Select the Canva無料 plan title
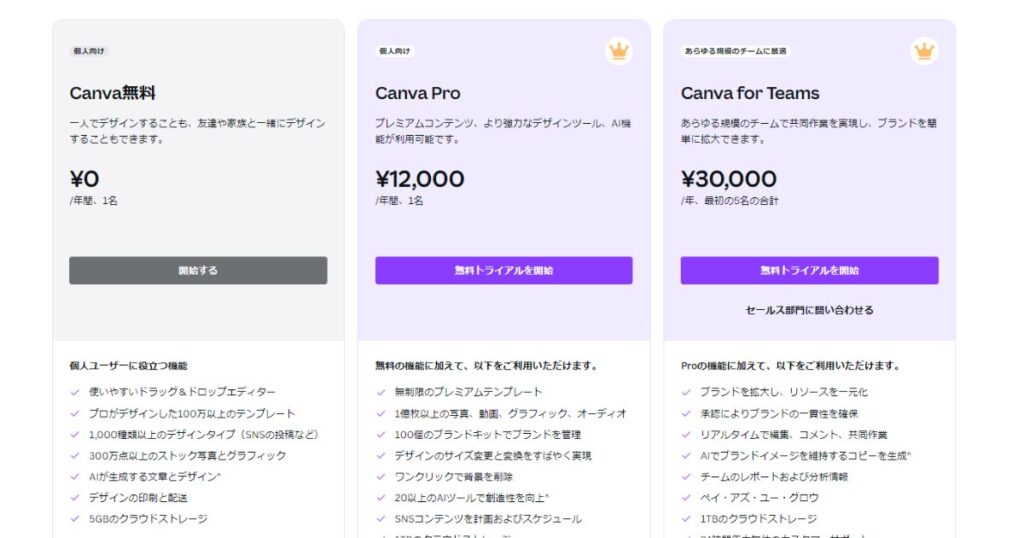 click(x=112, y=93)
